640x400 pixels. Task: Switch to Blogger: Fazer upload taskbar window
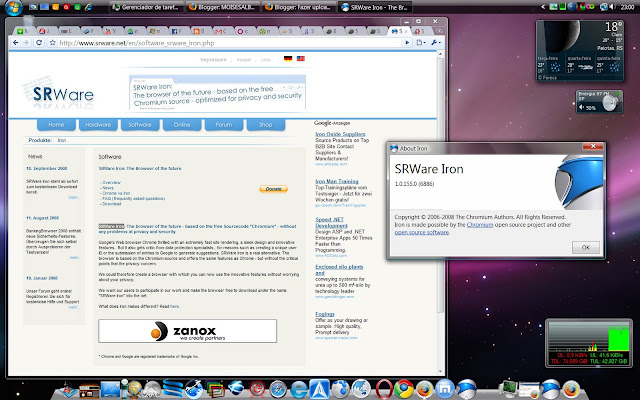tap(298, 7)
